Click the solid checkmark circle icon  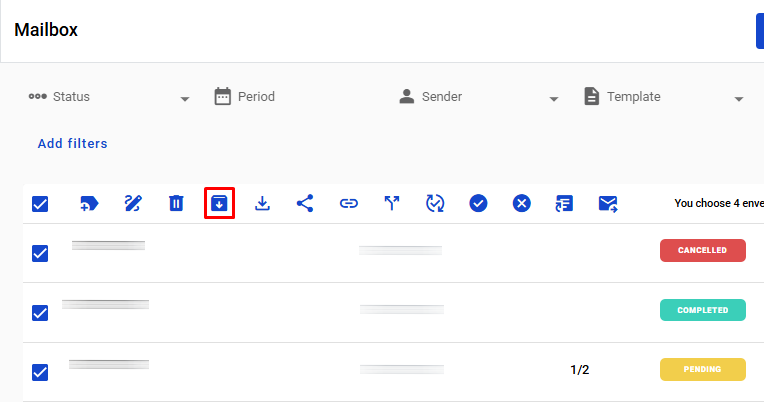coord(478,204)
